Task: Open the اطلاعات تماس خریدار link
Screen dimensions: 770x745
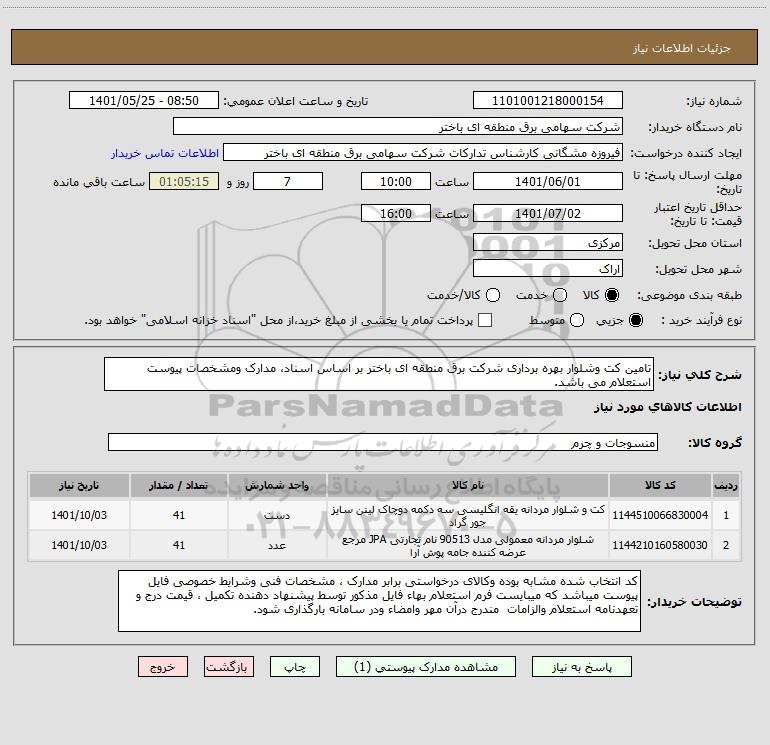Action: click(x=165, y=153)
